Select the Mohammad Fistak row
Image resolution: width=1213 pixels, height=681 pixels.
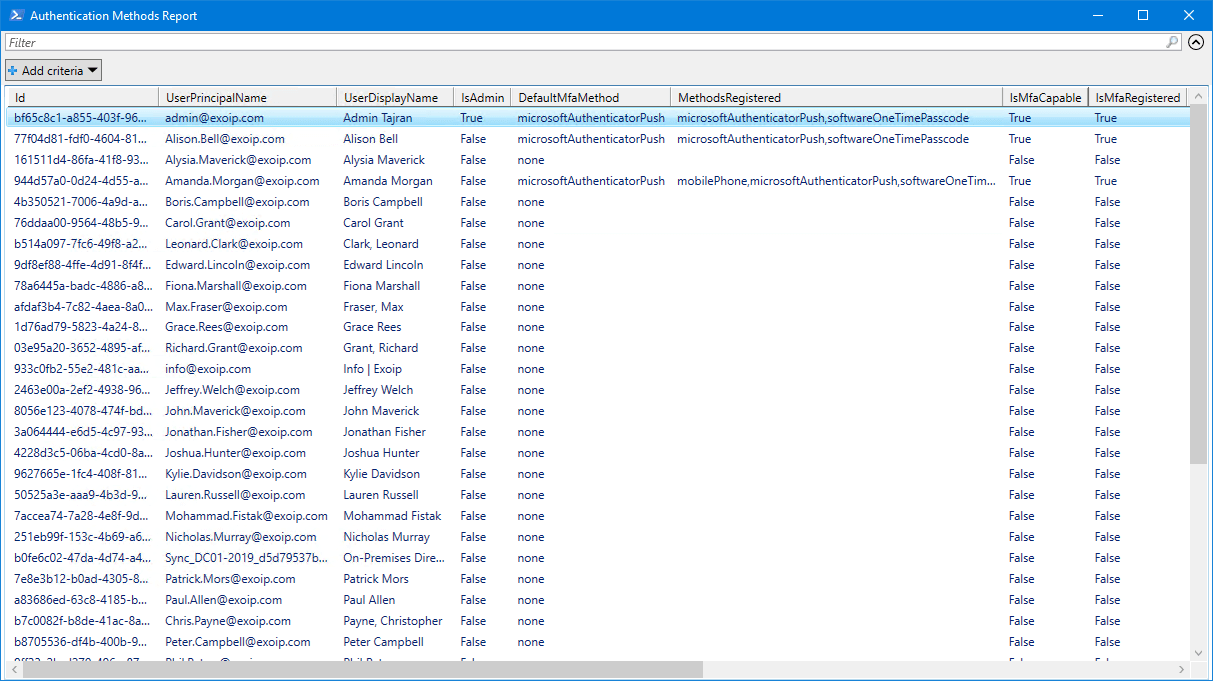pos(392,516)
